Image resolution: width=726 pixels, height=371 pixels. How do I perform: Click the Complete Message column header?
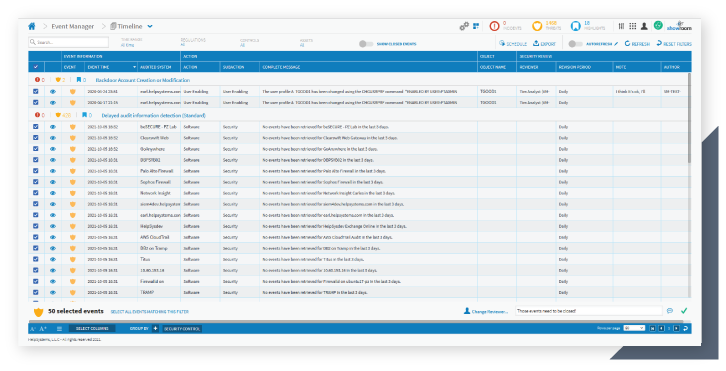[x=368, y=67]
